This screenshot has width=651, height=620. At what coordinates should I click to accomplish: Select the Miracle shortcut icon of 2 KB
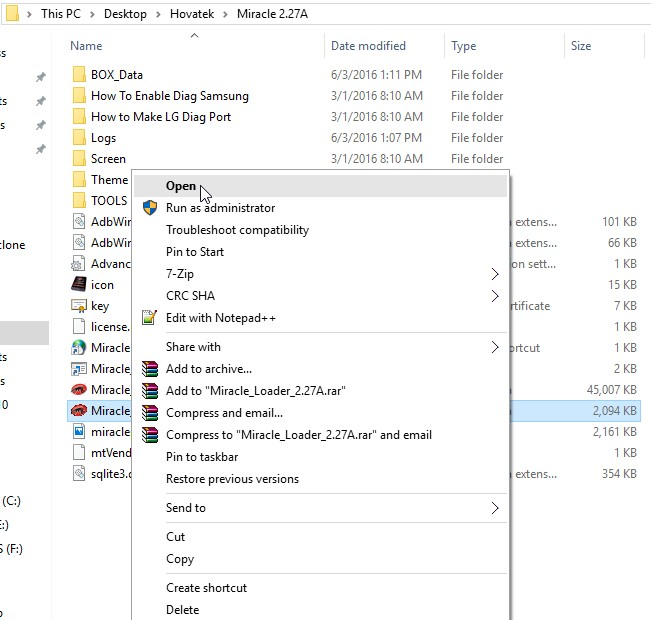[x=79, y=368]
